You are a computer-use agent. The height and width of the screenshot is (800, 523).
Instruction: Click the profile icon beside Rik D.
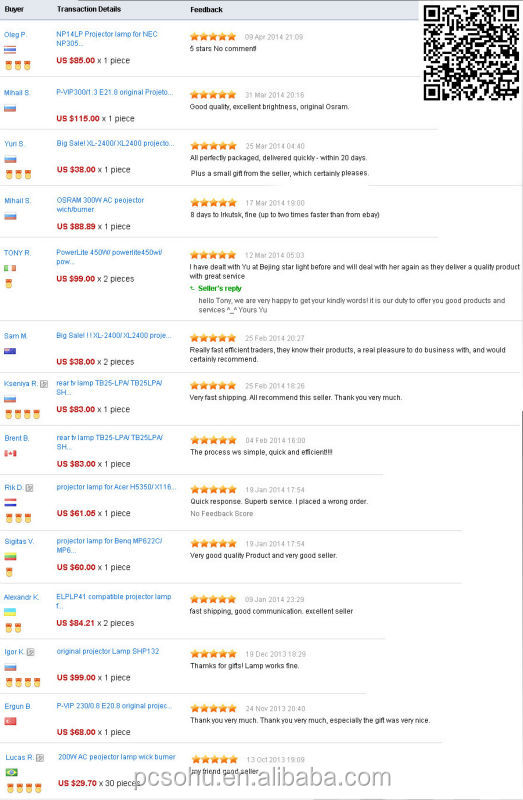point(30,488)
